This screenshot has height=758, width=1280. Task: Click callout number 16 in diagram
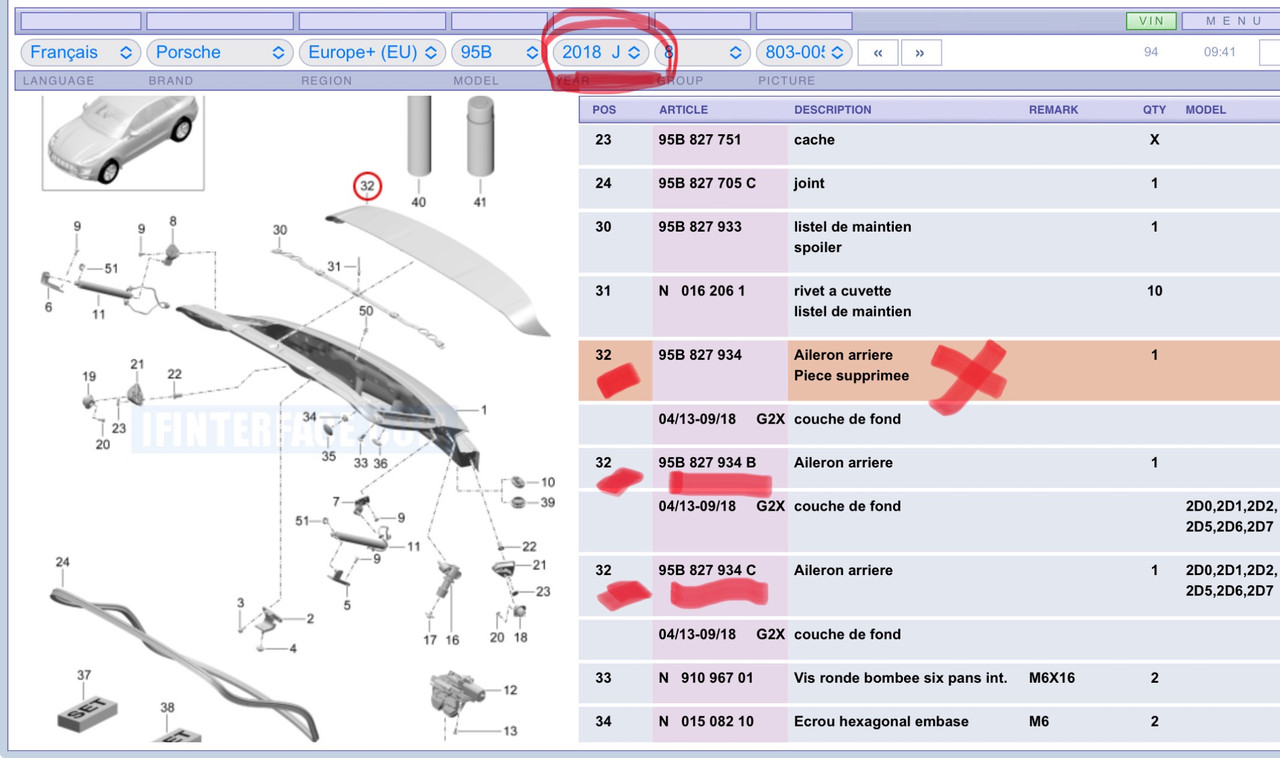[x=452, y=640]
